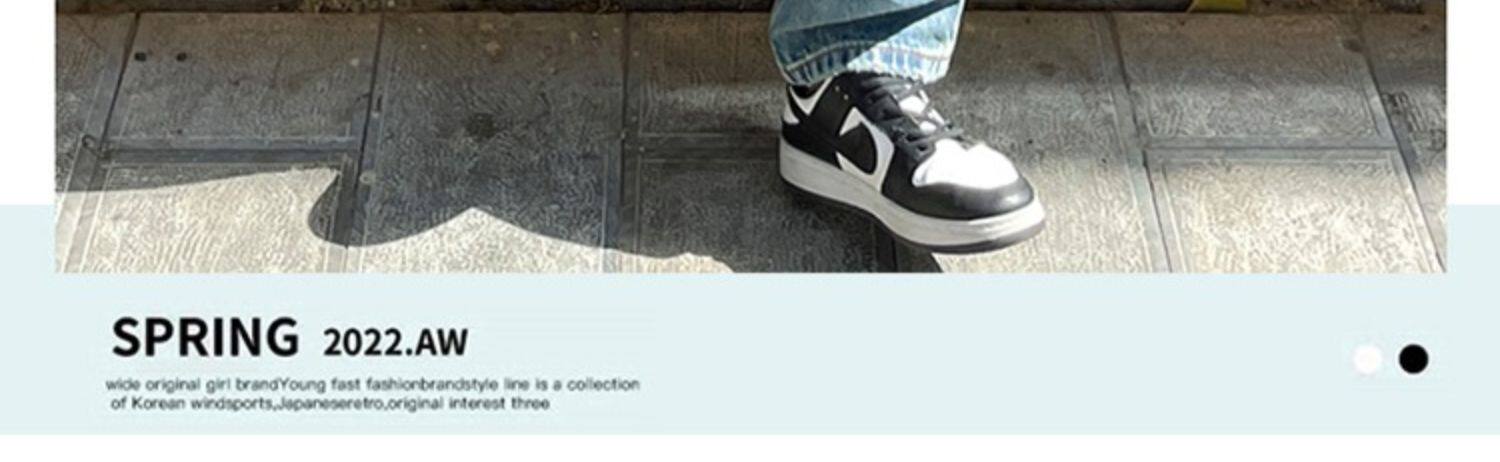This screenshot has width=1500, height=462.
Task: Click the word 'fashionbrandstyle' in the caption
Action: pyautogui.click(x=433, y=384)
